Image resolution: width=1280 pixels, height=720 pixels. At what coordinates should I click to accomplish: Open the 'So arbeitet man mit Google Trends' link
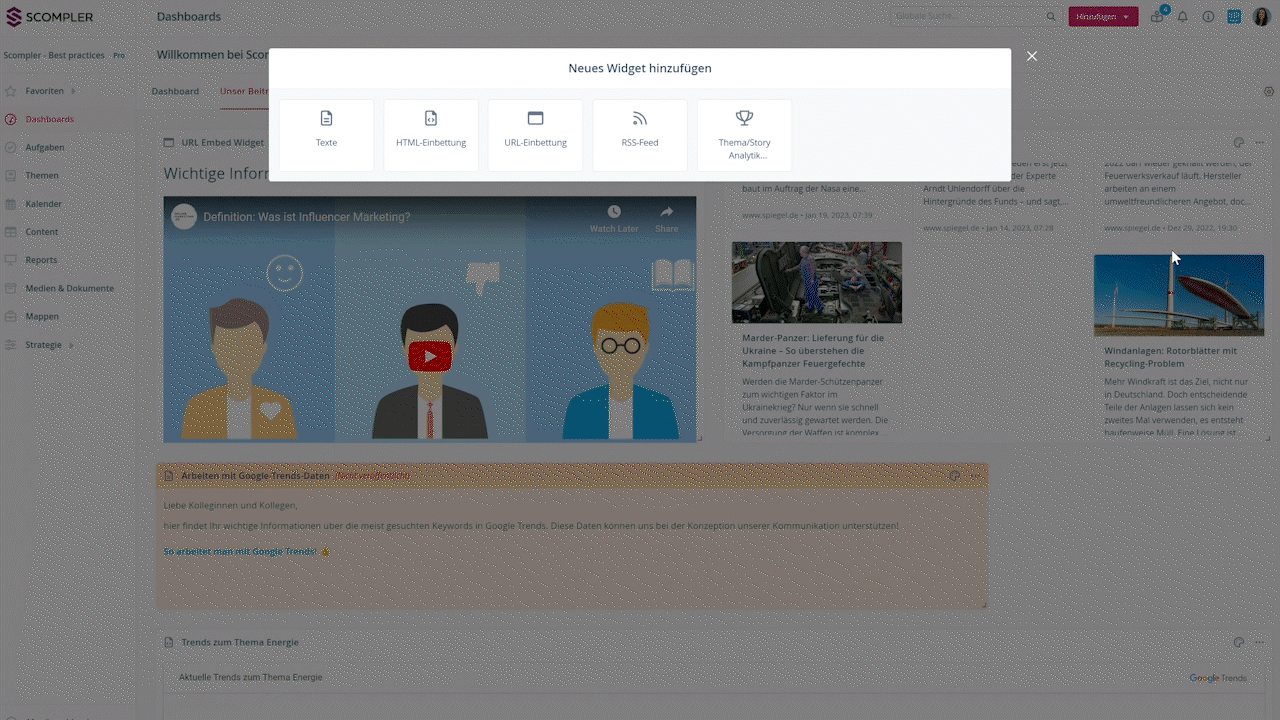(x=240, y=552)
